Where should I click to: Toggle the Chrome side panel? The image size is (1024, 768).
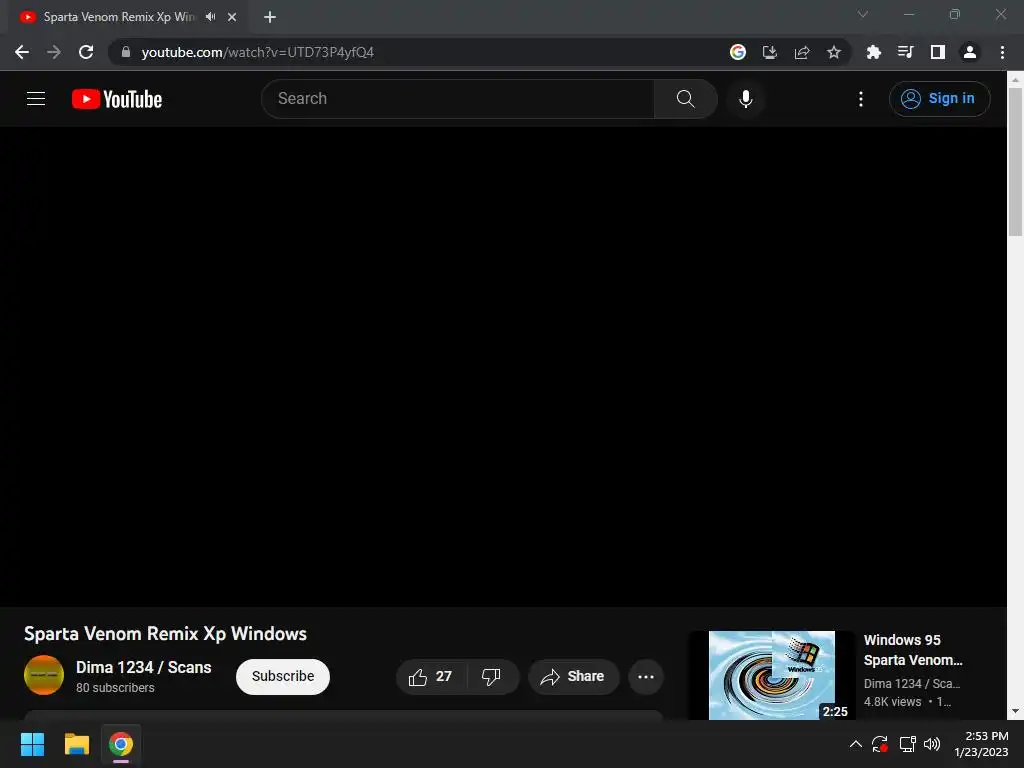coord(938,52)
